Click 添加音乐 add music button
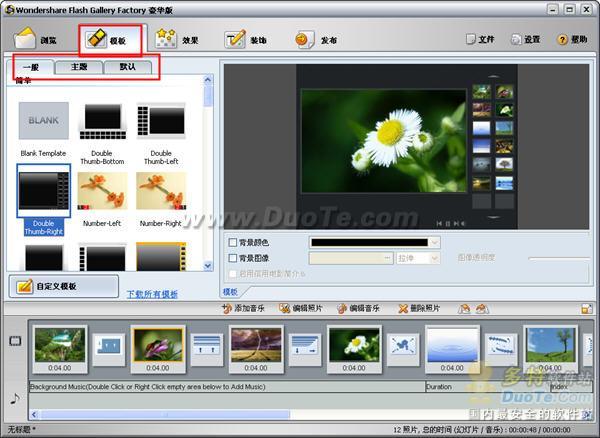This screenshot has height=438, width=600. [x=243, y=308]
